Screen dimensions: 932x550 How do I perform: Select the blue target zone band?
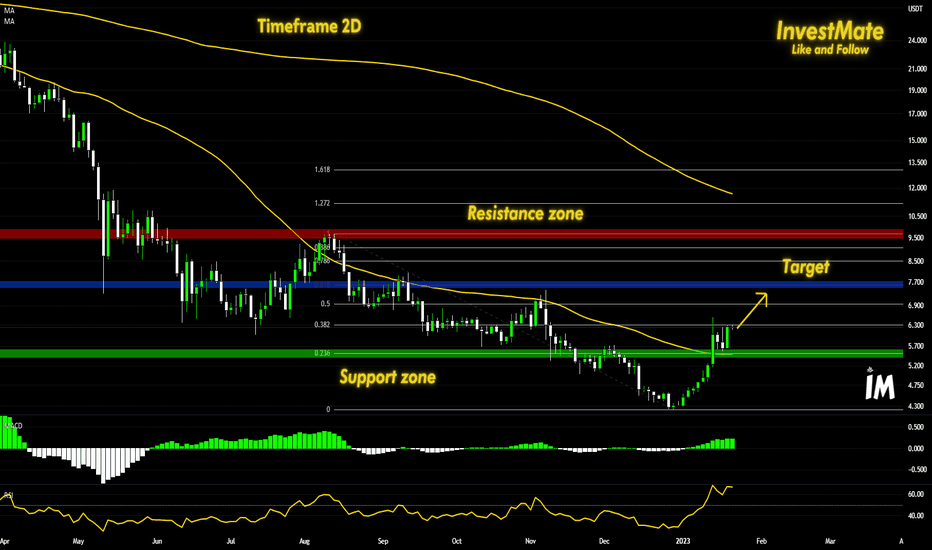(451, 285)
